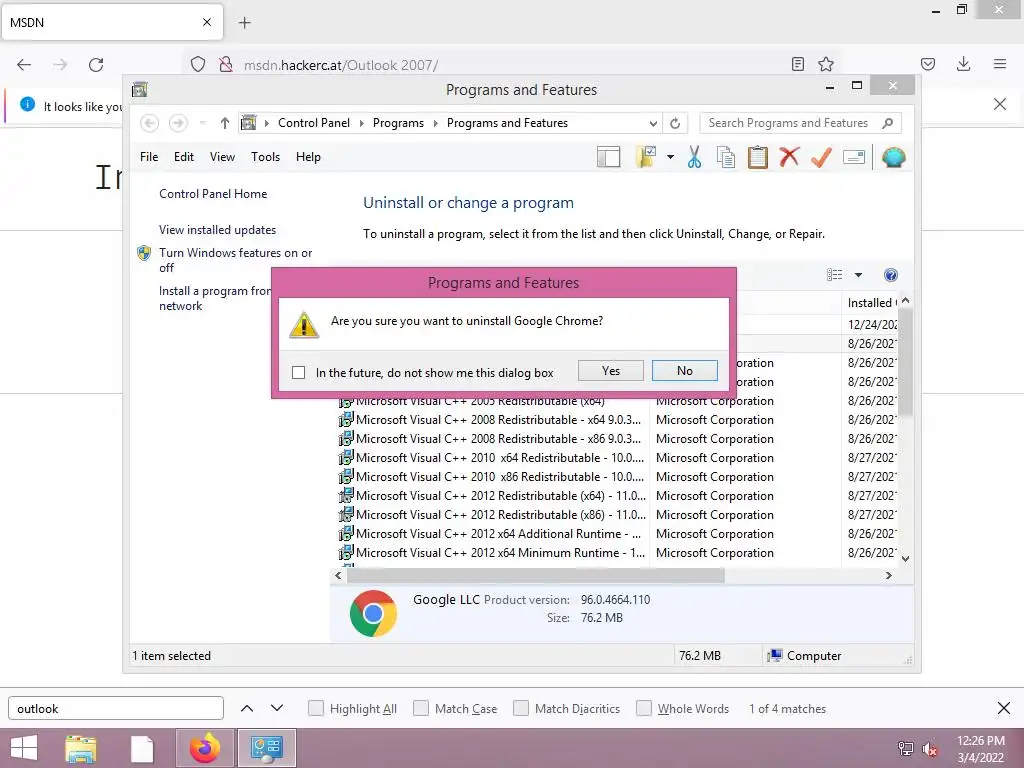Go back in Firefox browser
1024x768 pixels.
pyautogui.click(x=24, y=65)
